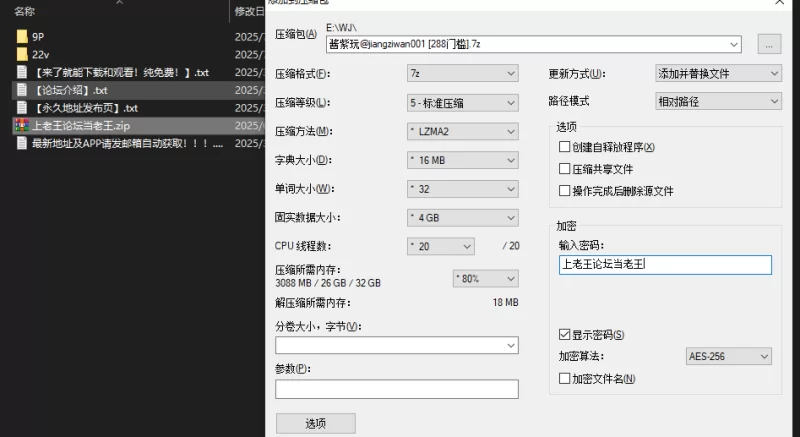The width and height of the screenshot is (800, 437).
Task: Click the 22v folder icon
Action: (x=22, y=55)
